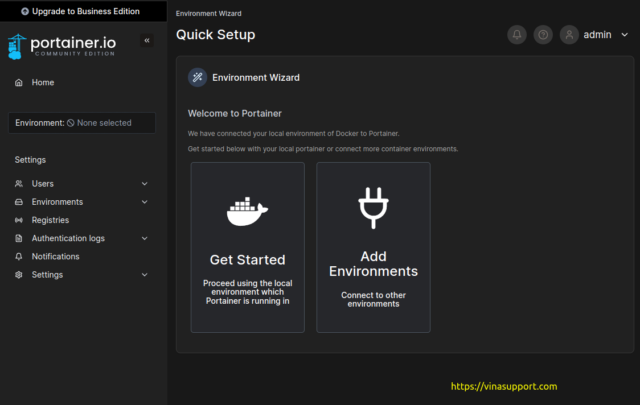Open Registries in the sidebar
This screenshot has width=640, height=405.
point(50,220)
